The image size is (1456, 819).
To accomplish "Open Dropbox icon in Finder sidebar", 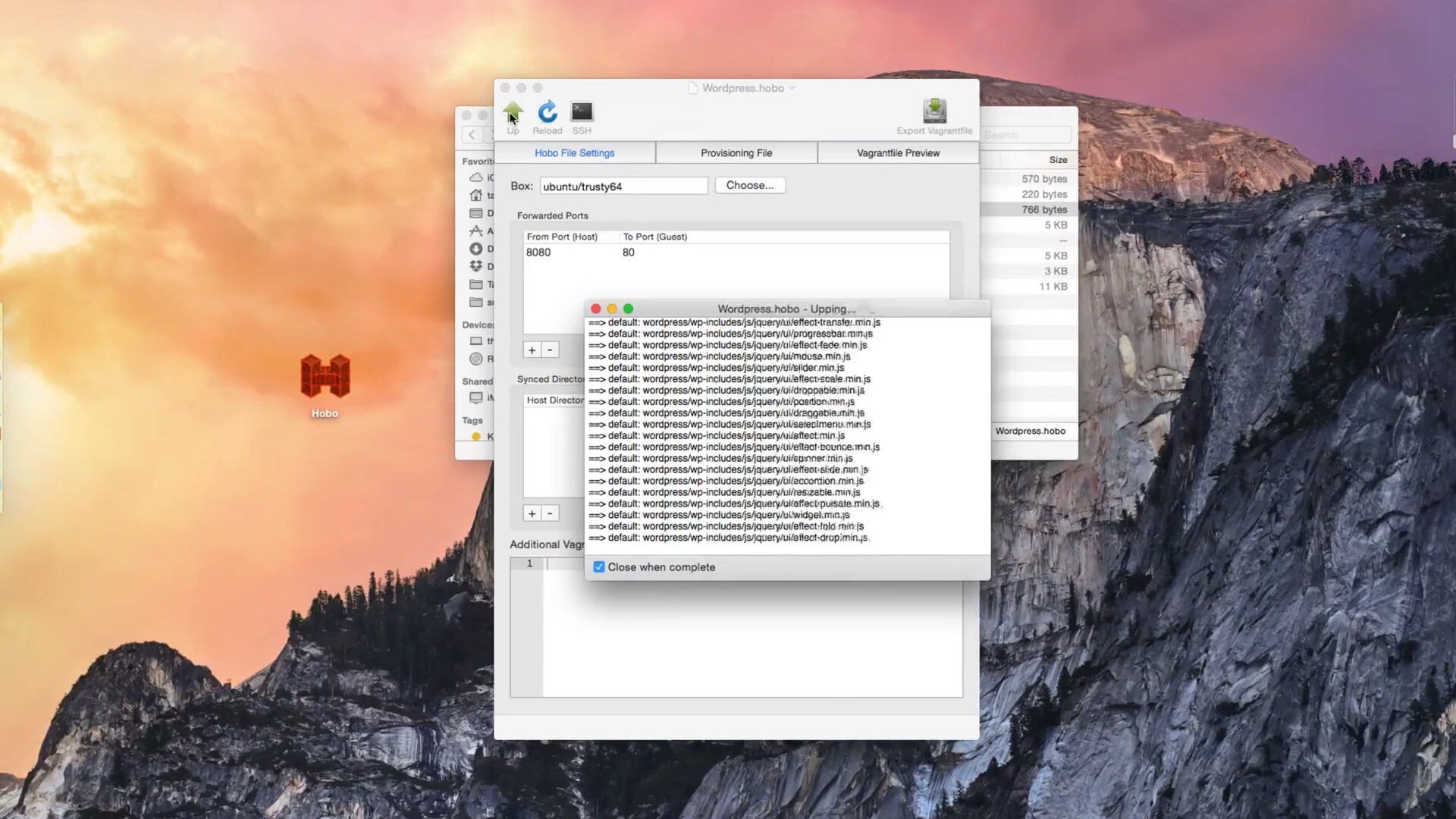I will (476, 266).
